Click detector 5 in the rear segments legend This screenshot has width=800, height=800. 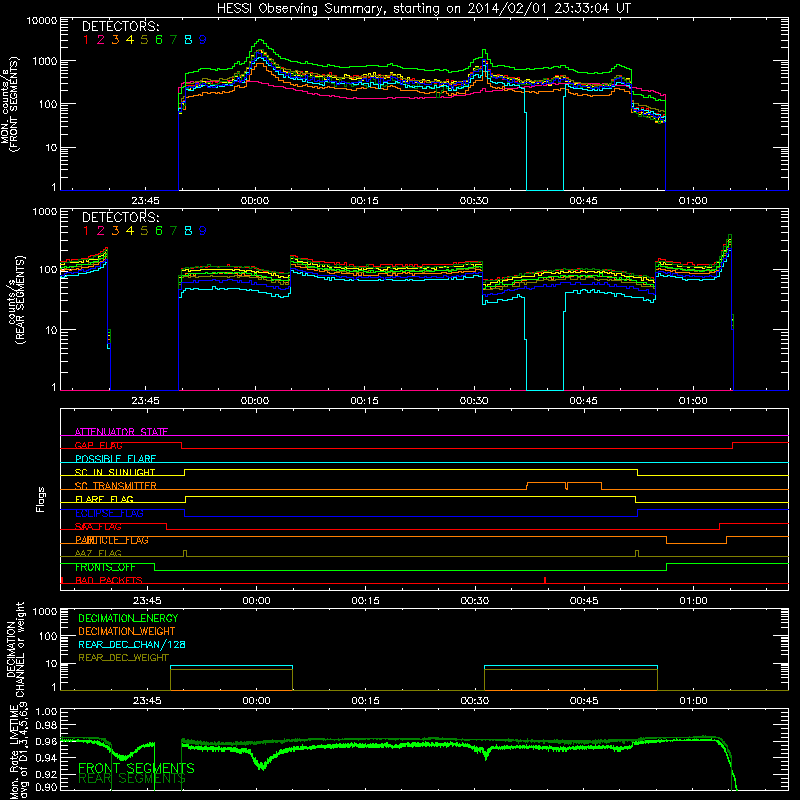pyautogui.click(x=144, y=231)
